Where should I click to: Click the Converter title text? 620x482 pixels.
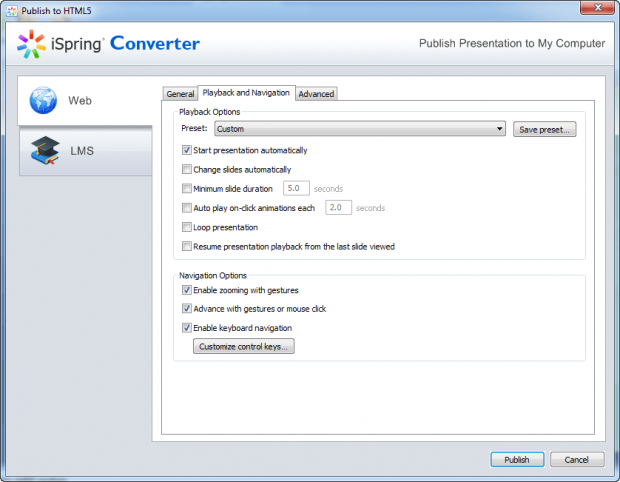point(155,43)
